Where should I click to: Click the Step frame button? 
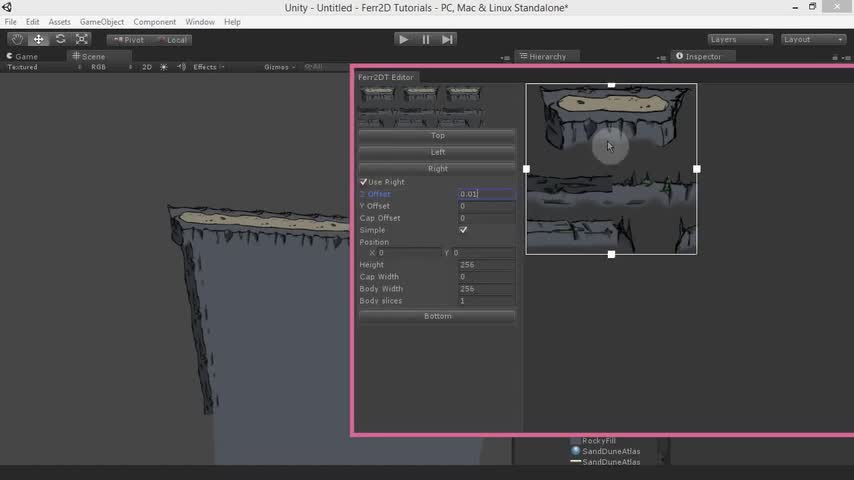(447, 39)
